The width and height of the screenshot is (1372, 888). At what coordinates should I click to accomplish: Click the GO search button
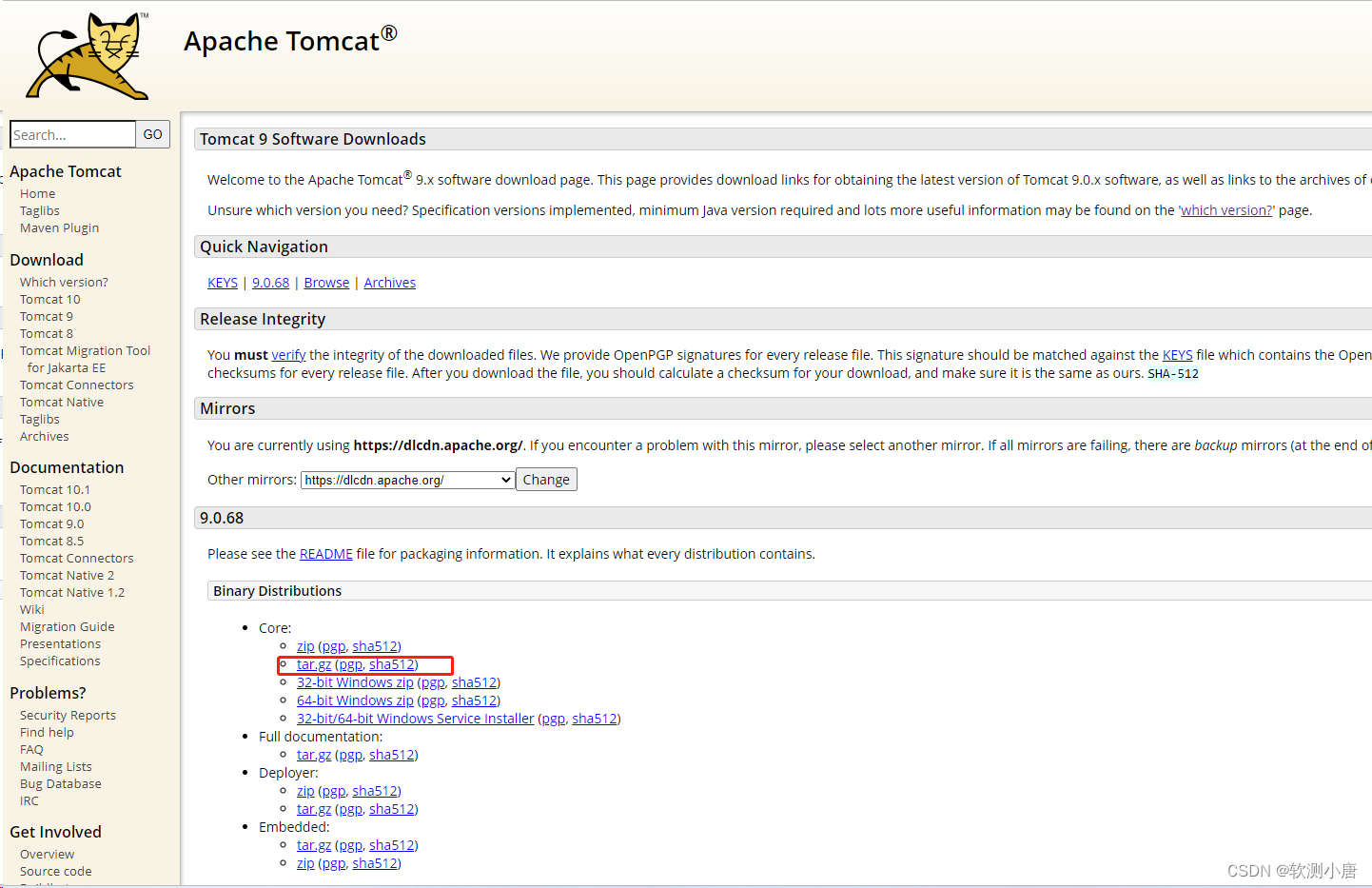click(x=152, y=134)
